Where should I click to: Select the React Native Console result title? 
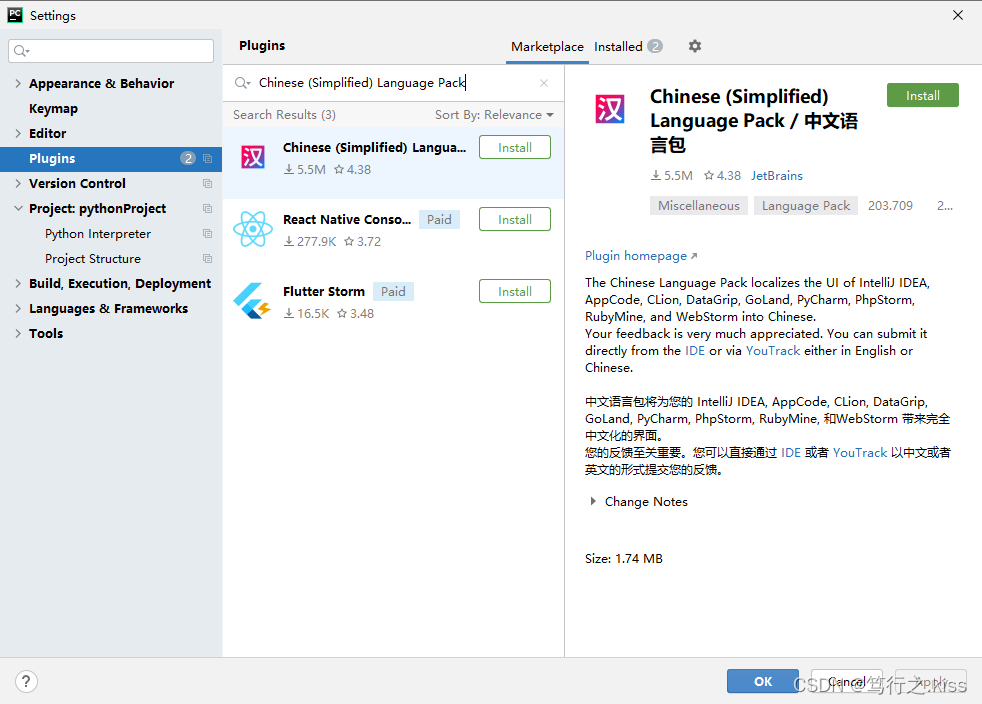347,219
